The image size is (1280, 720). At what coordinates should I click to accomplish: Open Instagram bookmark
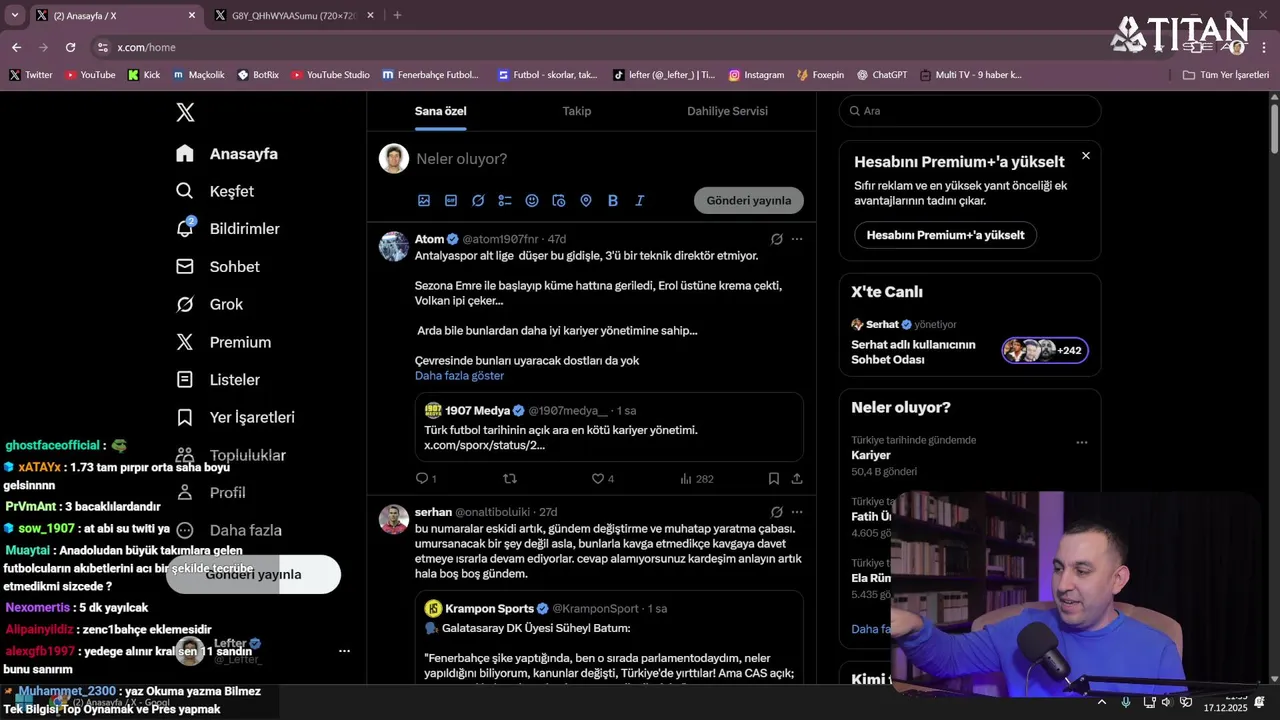[x=756, y=75]
